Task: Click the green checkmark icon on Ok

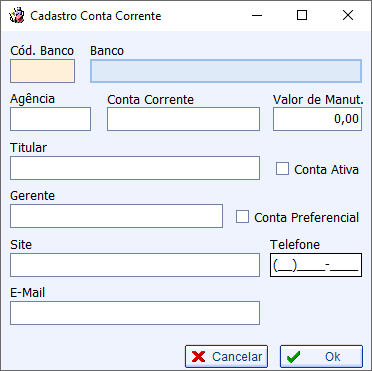Action: coord(293,357)
